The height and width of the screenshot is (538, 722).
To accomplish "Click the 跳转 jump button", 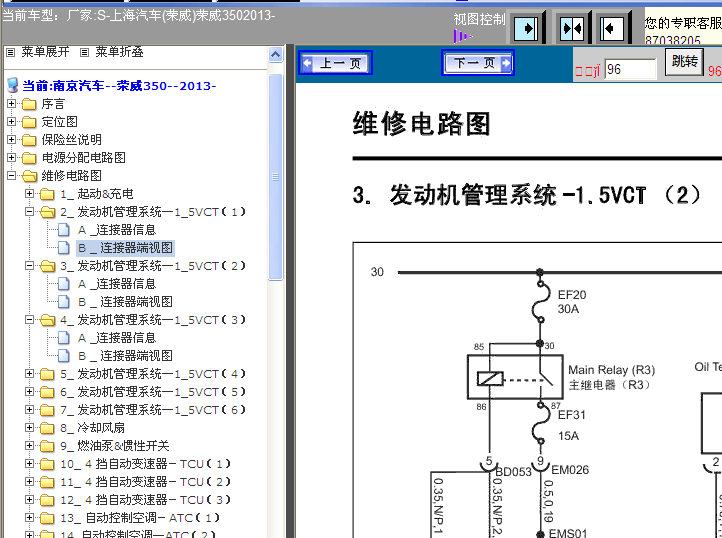I will pyautogui.click(x=684, y=61).
